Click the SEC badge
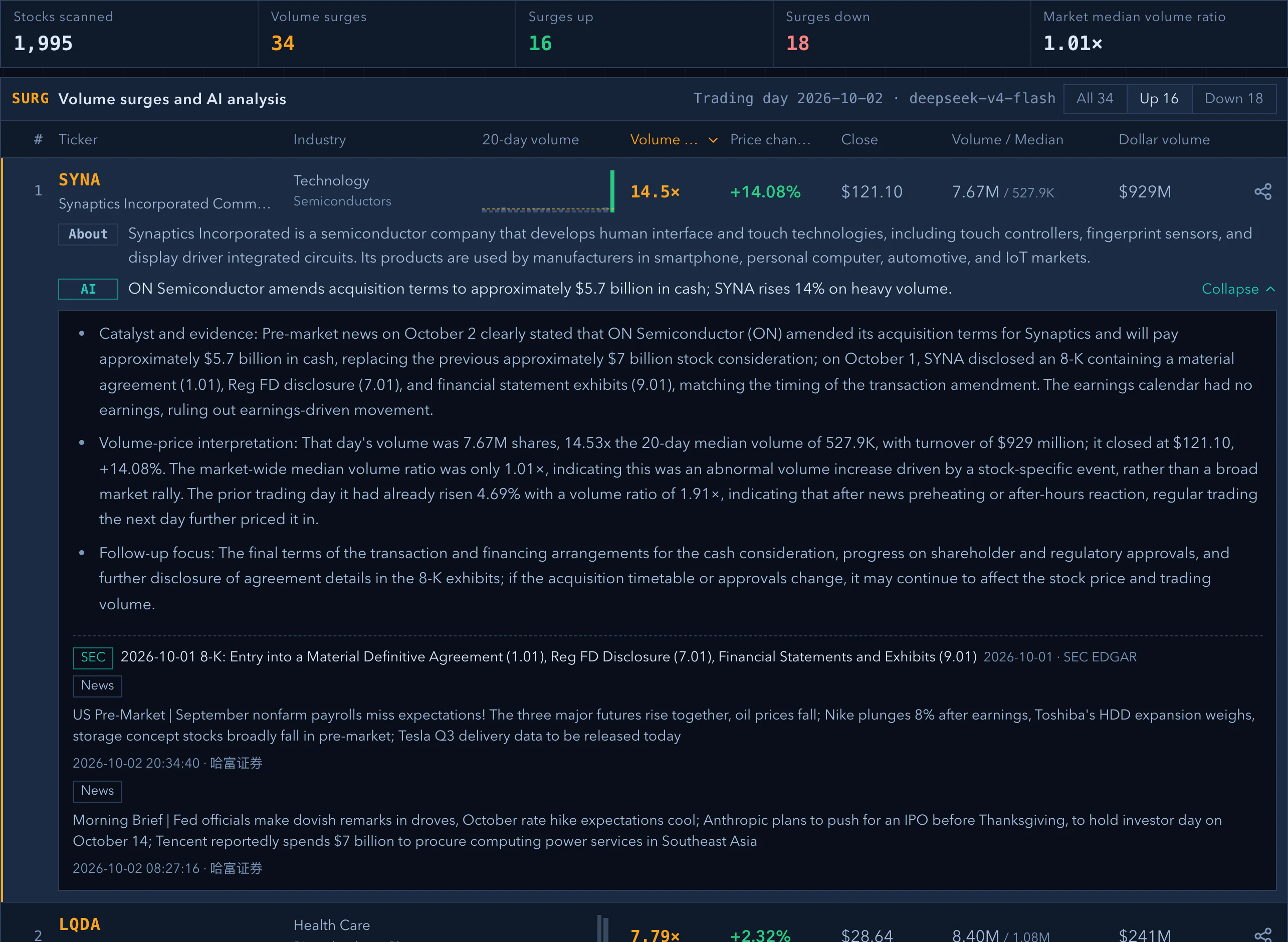Screen dimensions: 1288x942 pos(93,657)
